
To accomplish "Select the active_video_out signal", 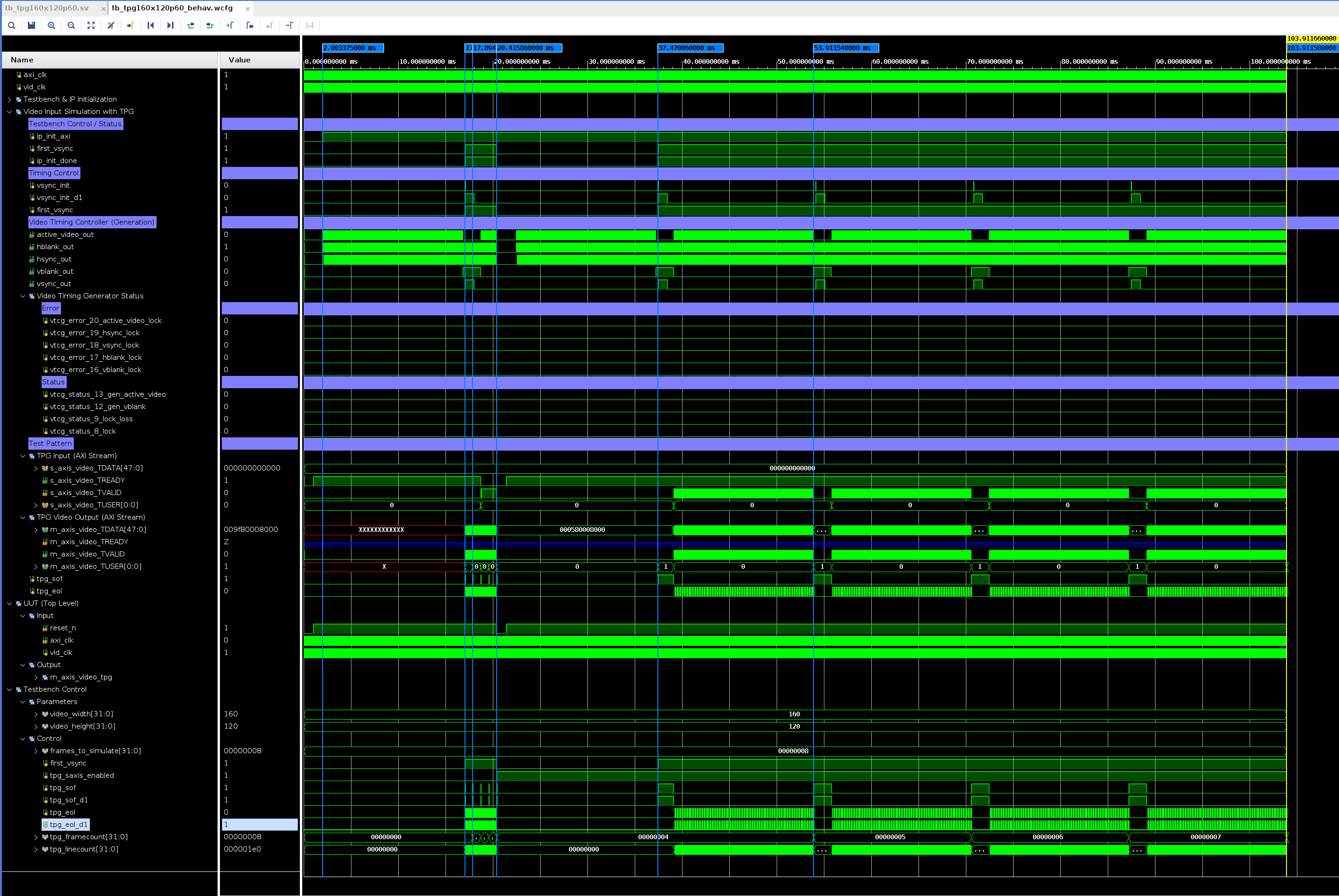I will click(65, 235).
